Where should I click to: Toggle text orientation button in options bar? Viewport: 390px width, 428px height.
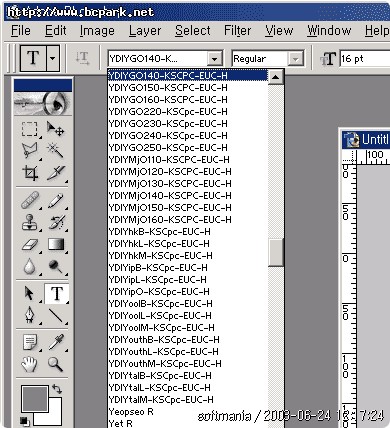pyautogui.click(x=82, y=58)
